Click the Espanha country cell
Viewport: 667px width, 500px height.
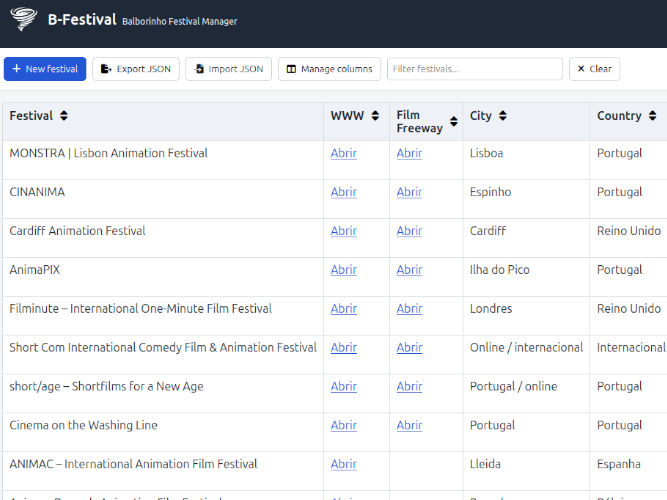pyautogui.click(x=619, y=464)
